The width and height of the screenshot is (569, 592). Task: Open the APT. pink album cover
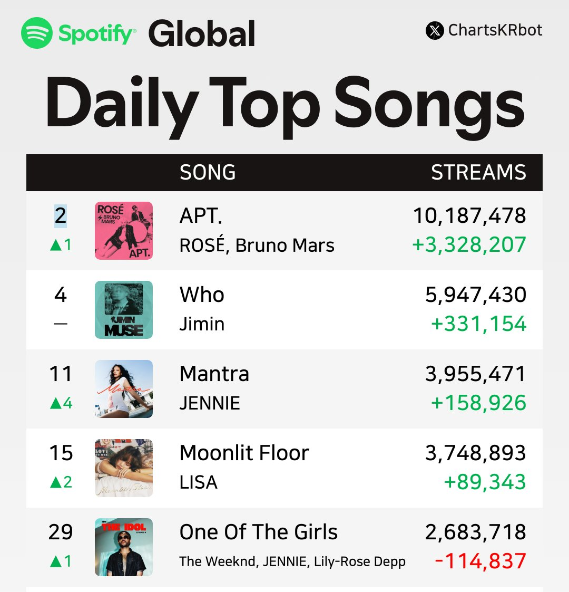[x=124, y=231]
